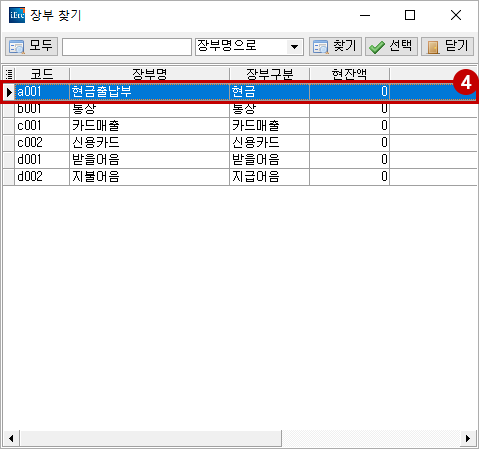Click the horizontal scrollbar thumb
Viewport: 479px width, 449px height.
coord(151,438)
